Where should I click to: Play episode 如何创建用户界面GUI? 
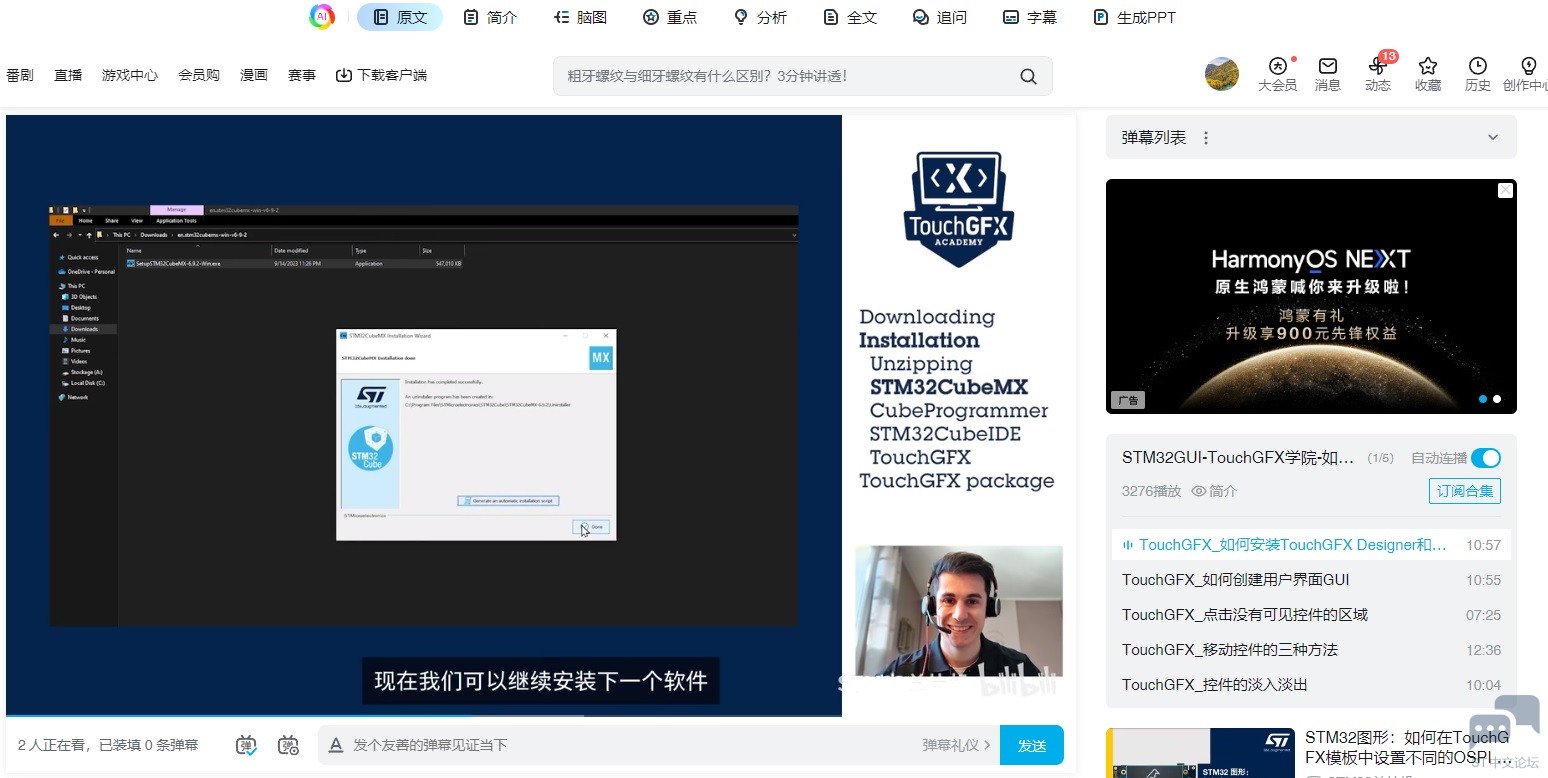point(1311,580)
